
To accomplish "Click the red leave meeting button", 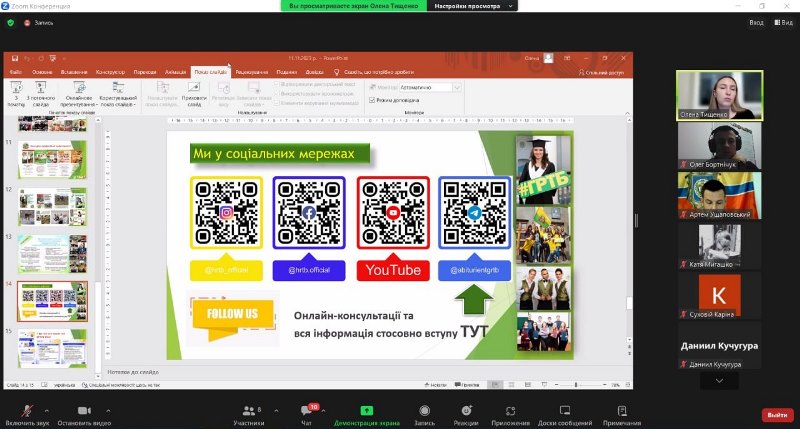I will (775, 414).
